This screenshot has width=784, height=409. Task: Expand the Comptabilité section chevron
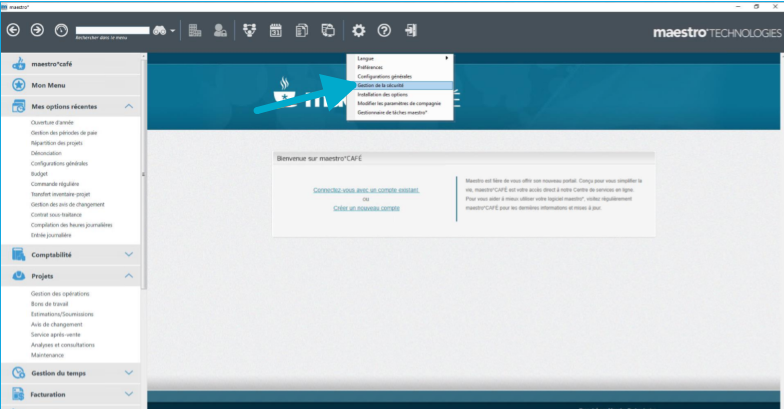[128, 254]
